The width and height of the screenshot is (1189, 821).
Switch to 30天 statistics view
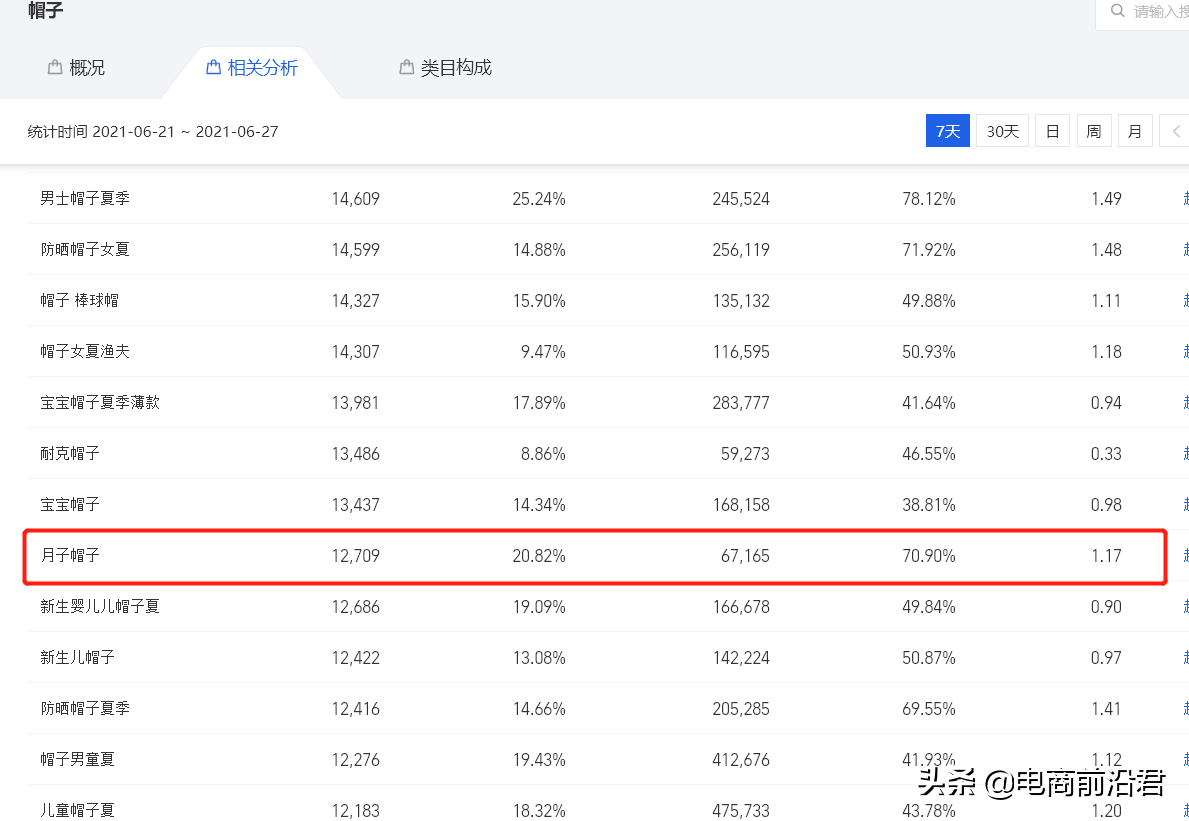pos(1001,130)
